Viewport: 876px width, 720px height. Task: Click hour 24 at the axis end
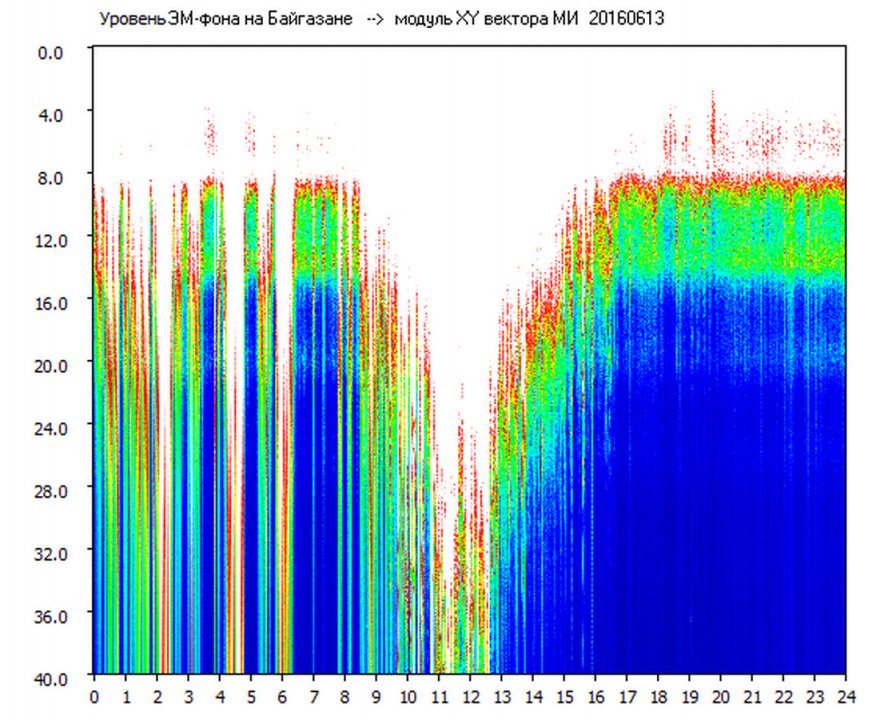click(x=846, y=696)
